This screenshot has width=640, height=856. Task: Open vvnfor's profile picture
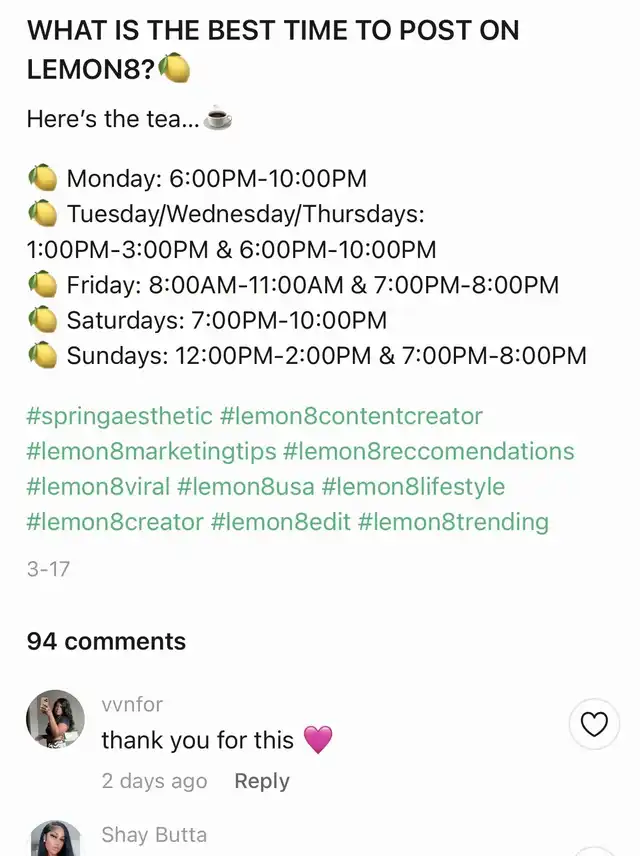pyautogui.click(x=56, y=719)
